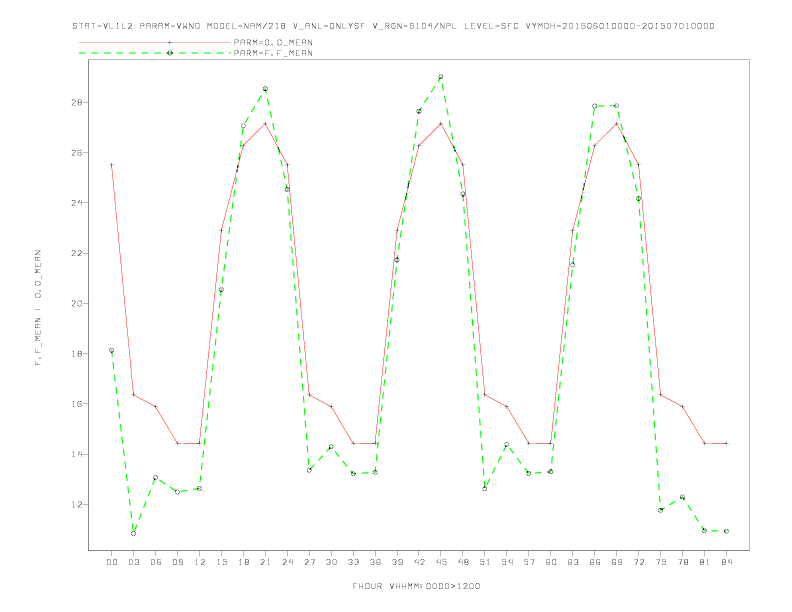Click the x-axis tick label 54
Screen dimensions: 792x612
(x=507, y=562)
